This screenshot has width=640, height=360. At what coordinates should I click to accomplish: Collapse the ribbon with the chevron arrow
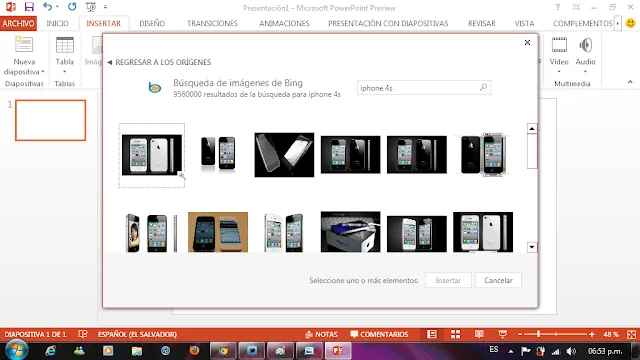coord(630,82)
